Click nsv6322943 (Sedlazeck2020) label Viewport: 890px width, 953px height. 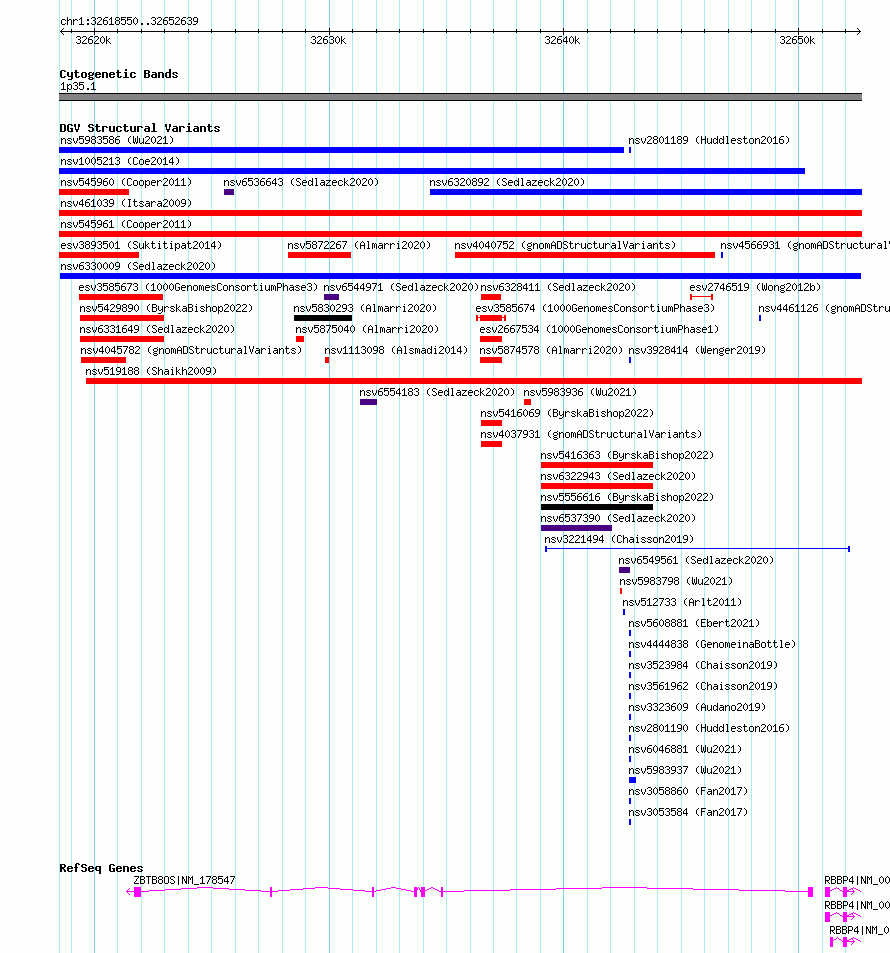618,476
